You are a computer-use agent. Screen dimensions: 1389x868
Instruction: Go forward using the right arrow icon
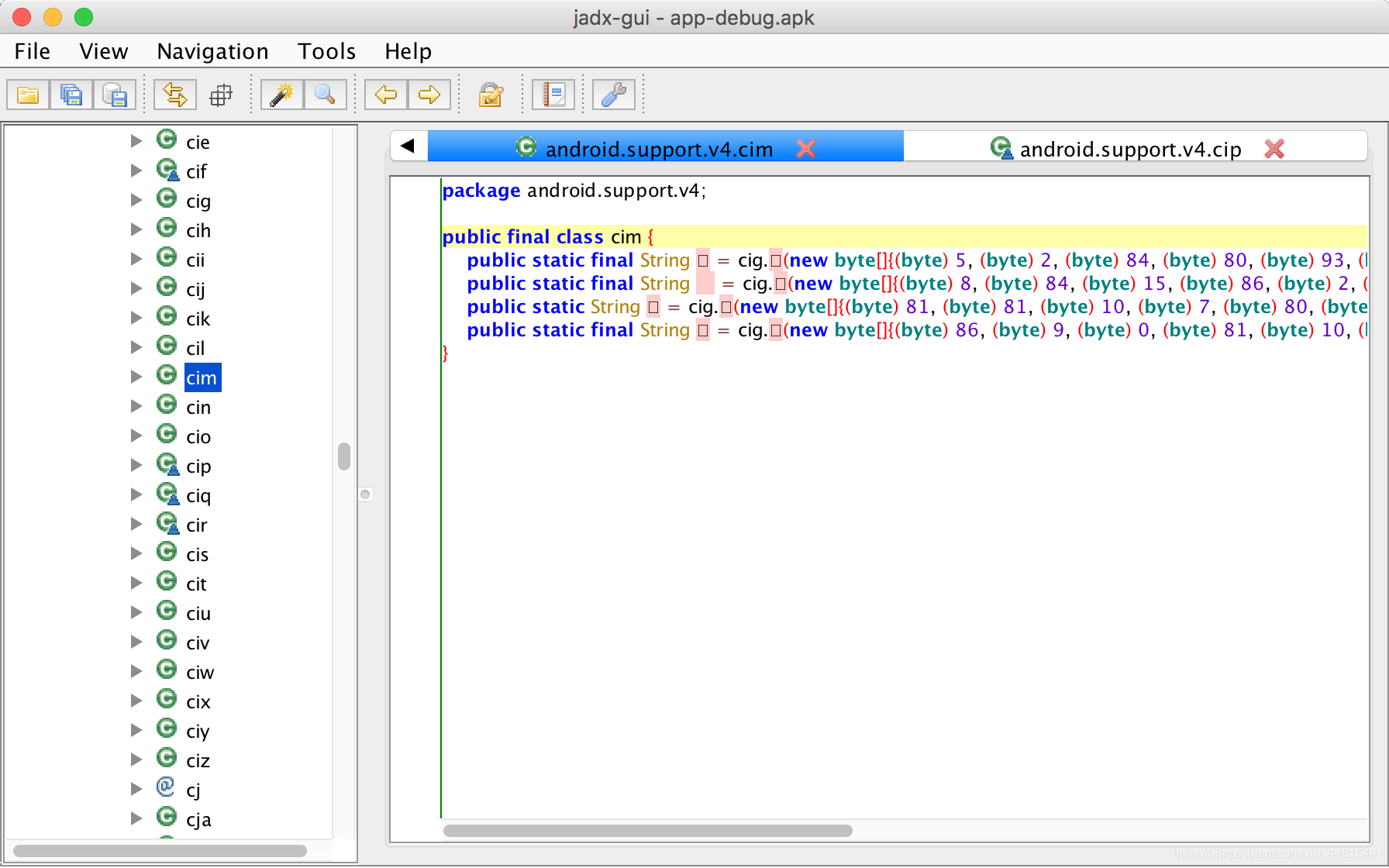429,95
